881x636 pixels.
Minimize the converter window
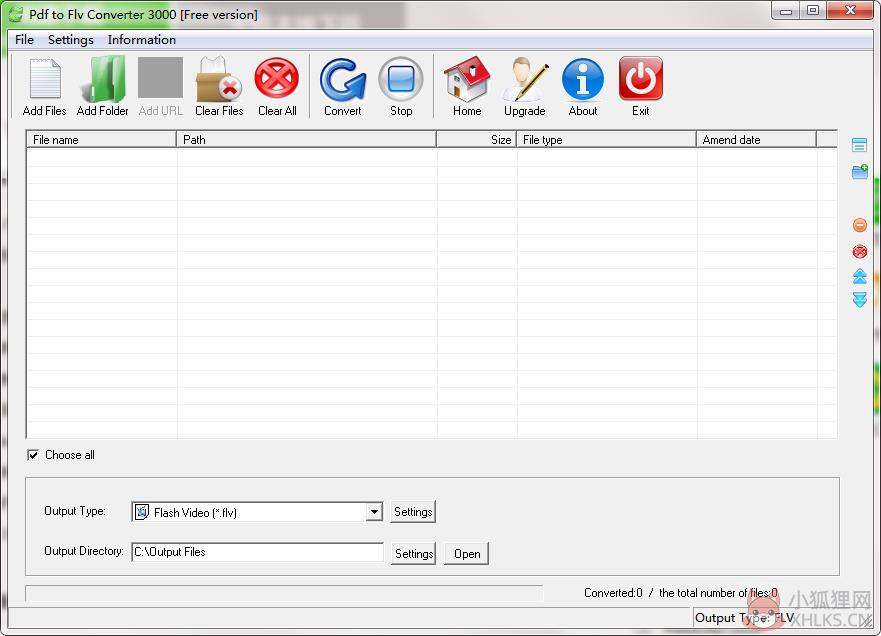coord(785,11)
